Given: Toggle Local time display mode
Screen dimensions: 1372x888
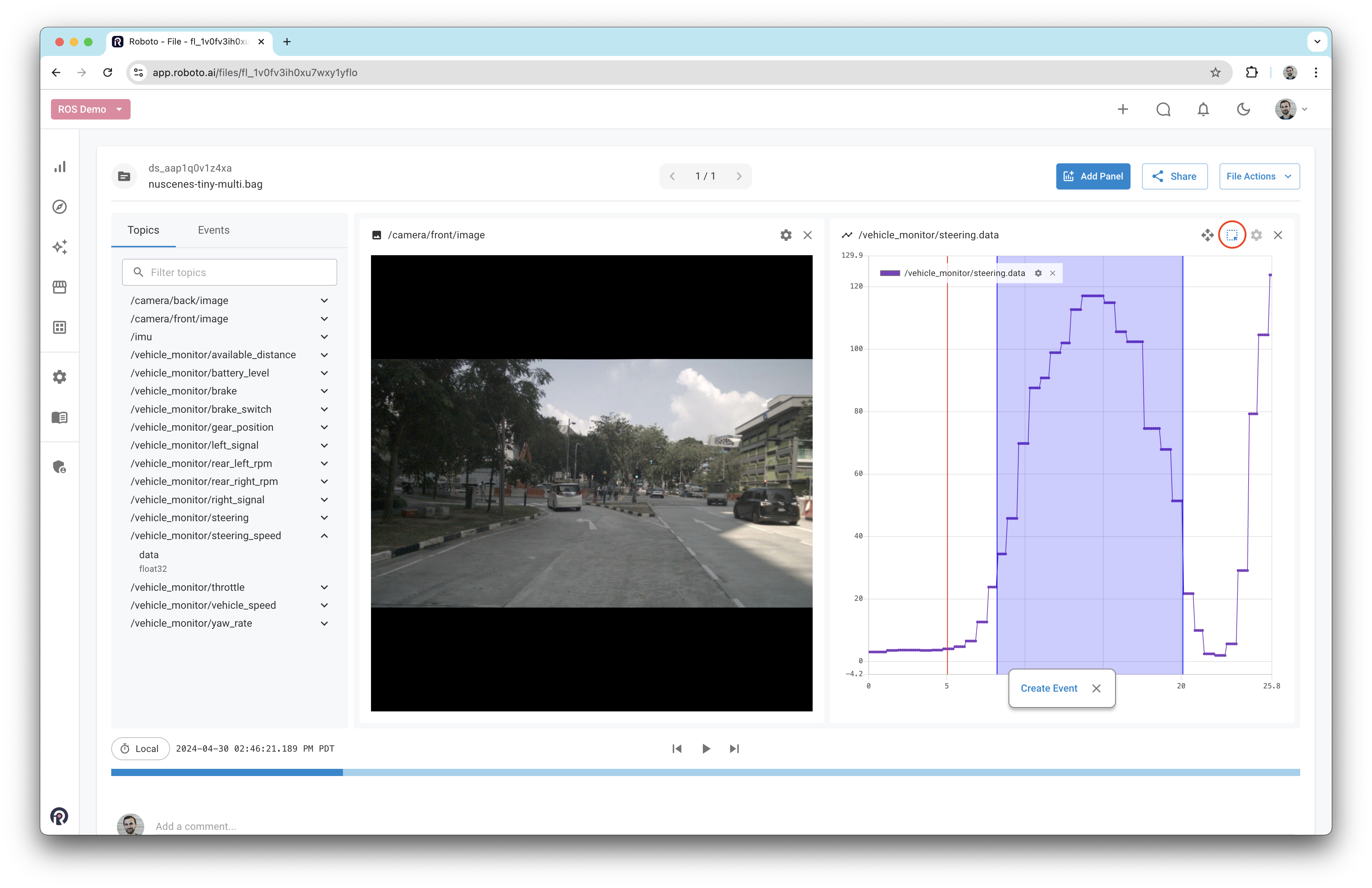Looking at the screenshot, I should [x=140, y=748].
